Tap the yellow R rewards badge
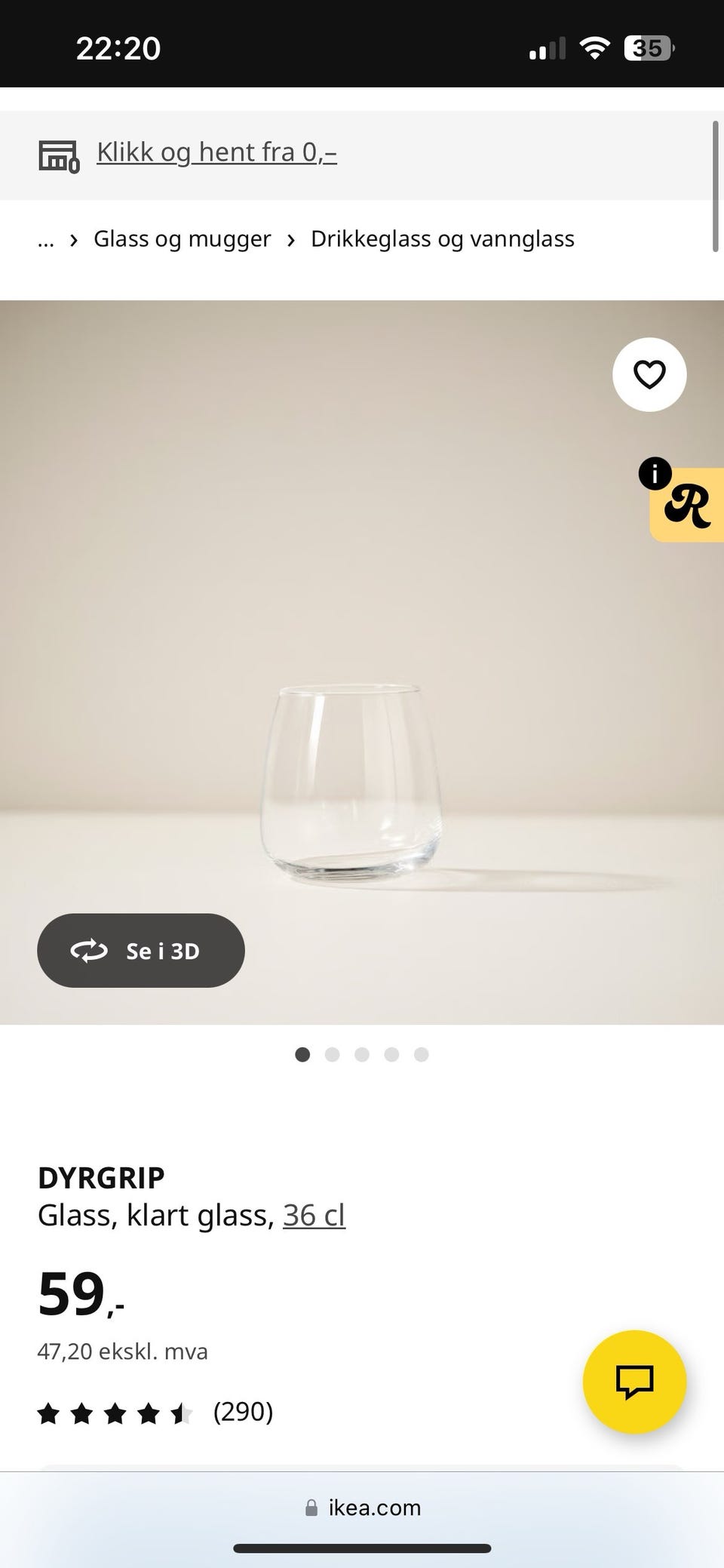The image size is (724, 1568). click(687, 505)
